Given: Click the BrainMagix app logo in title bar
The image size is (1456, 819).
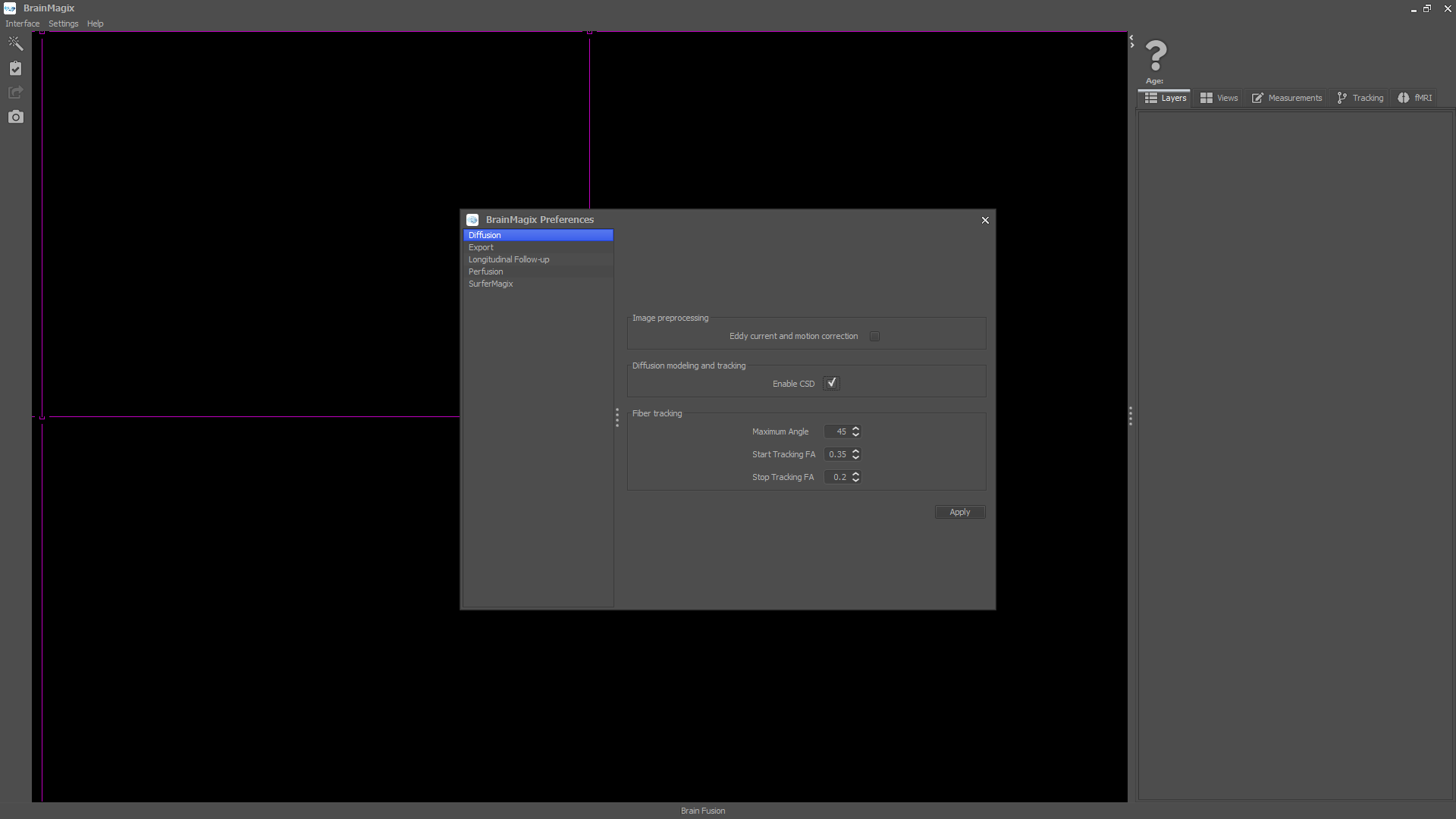Looking at the screenshot, I should click(10, 8).
